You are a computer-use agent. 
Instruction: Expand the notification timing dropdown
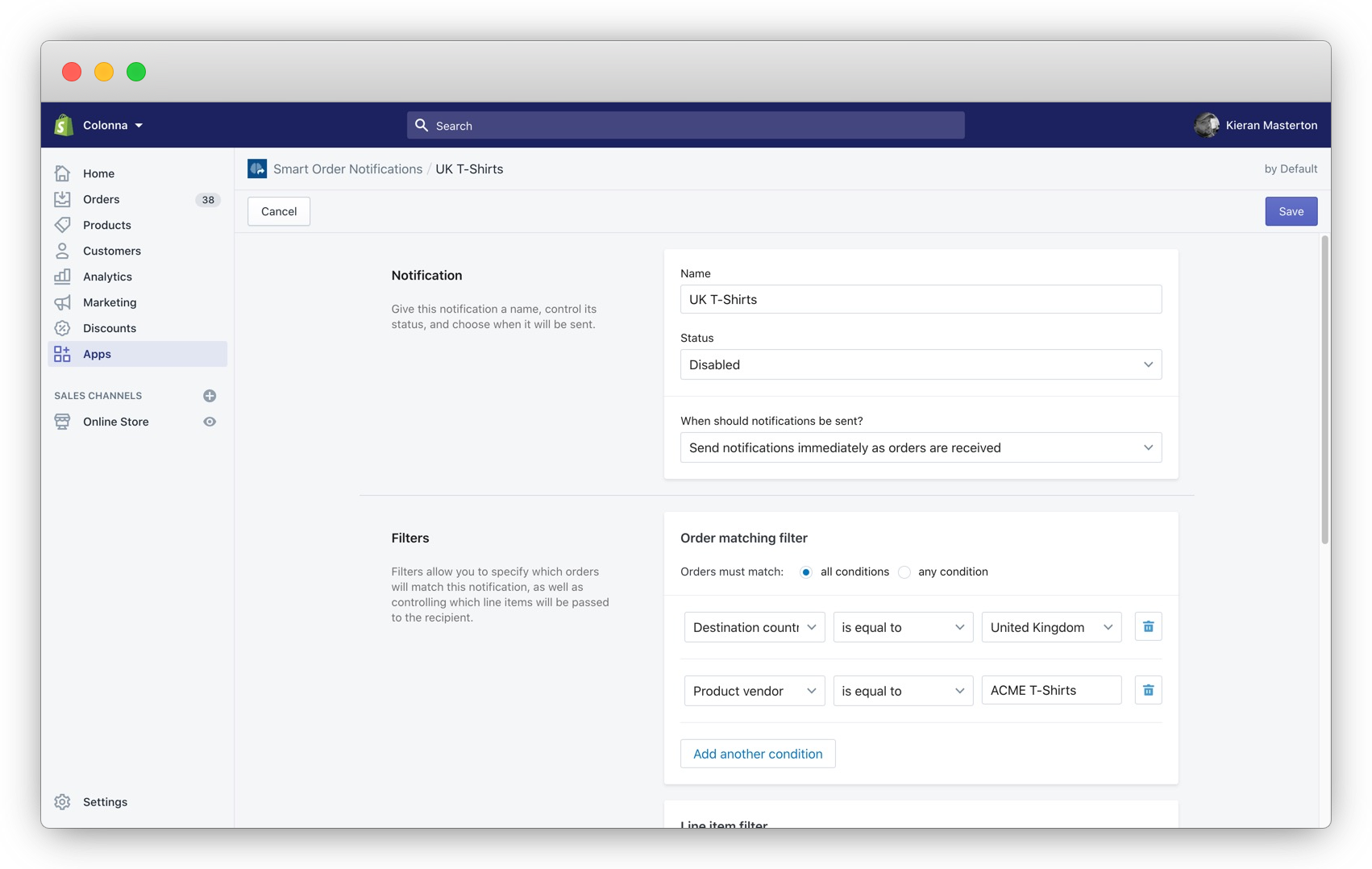(x=921, y=447)
